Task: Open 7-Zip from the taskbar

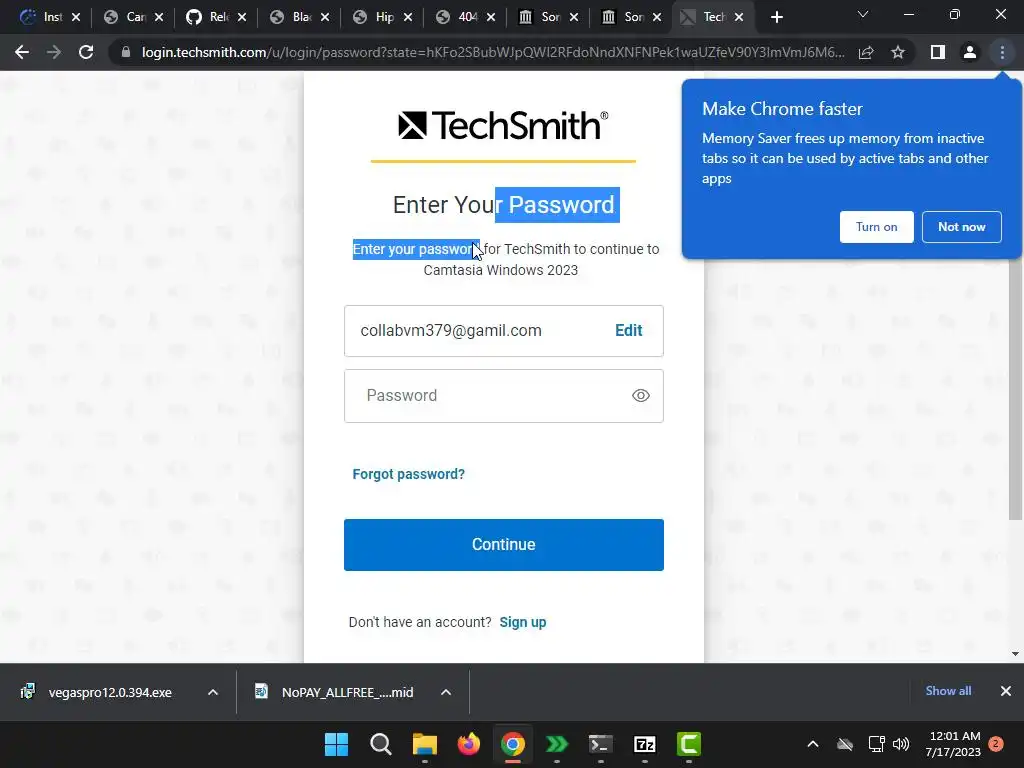Action: (645, 744)
